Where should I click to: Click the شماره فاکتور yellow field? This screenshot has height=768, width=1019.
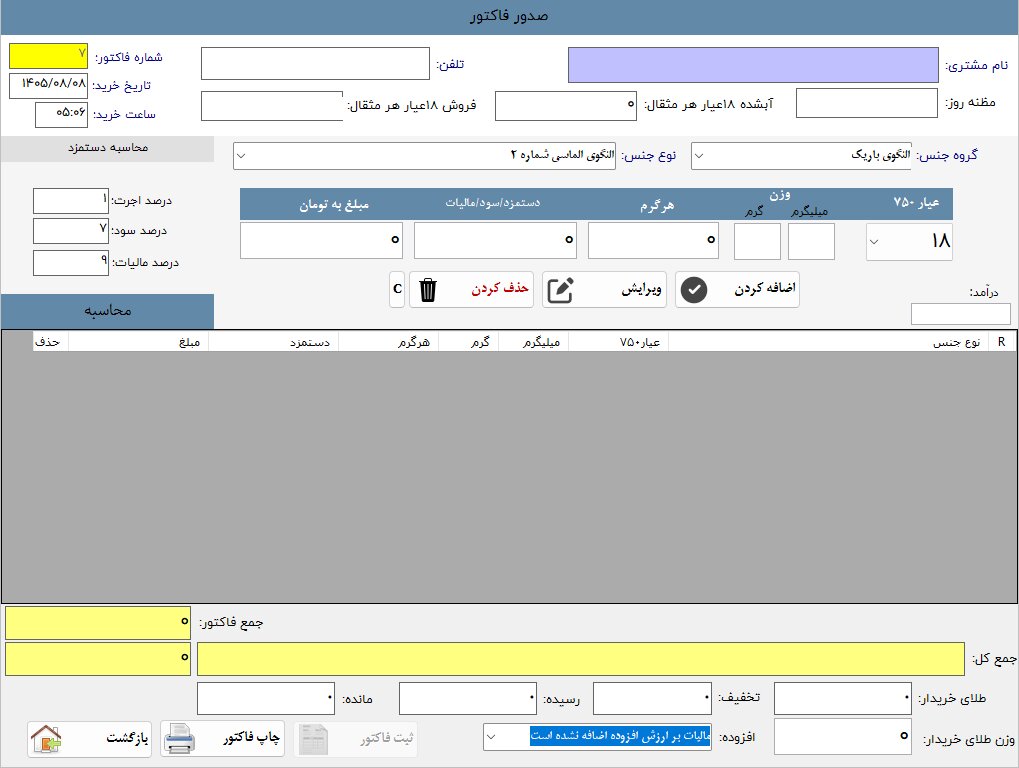tap(48, 56)
